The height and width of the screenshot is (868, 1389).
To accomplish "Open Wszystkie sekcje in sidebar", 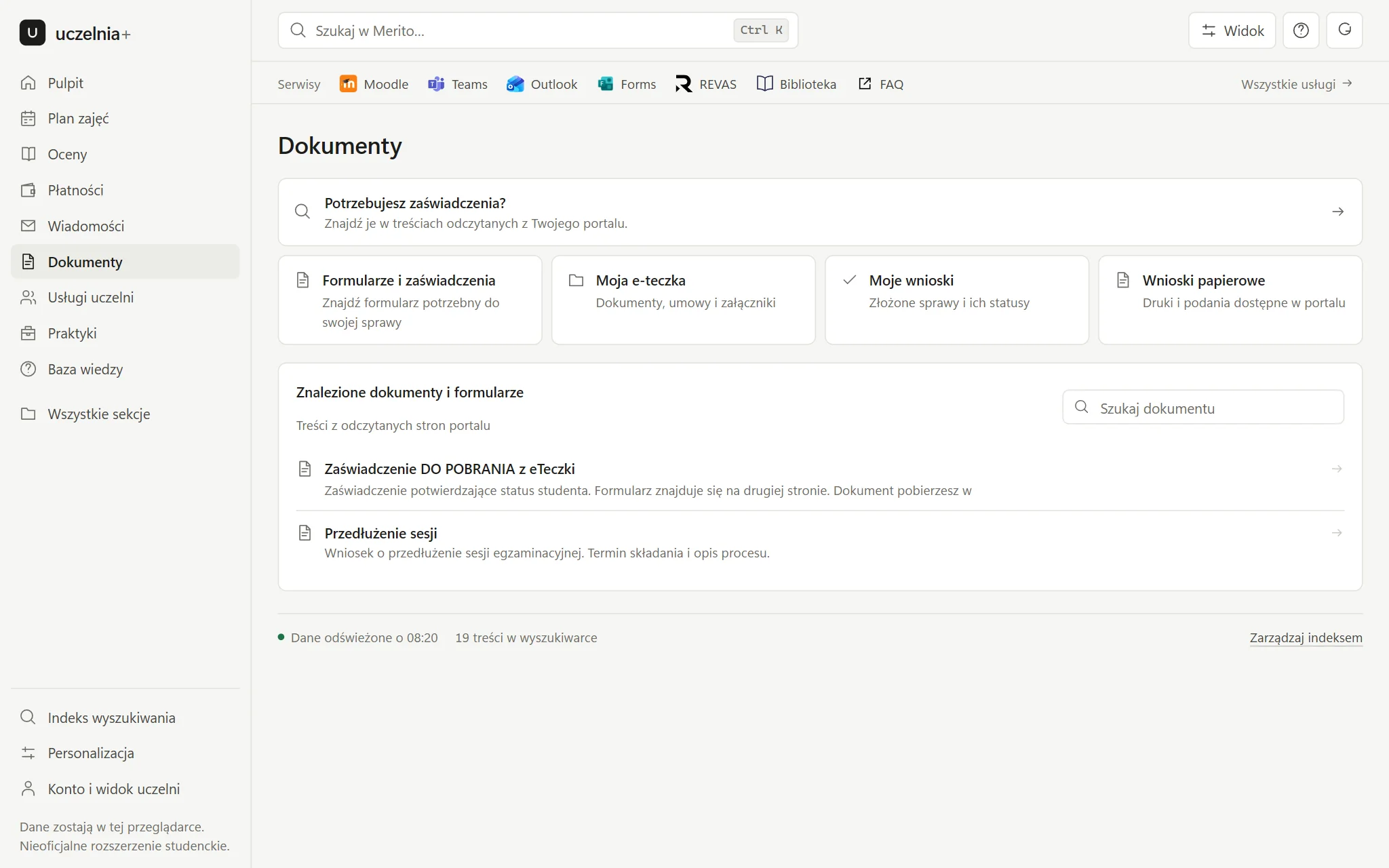I will click(x=125, y=414).
